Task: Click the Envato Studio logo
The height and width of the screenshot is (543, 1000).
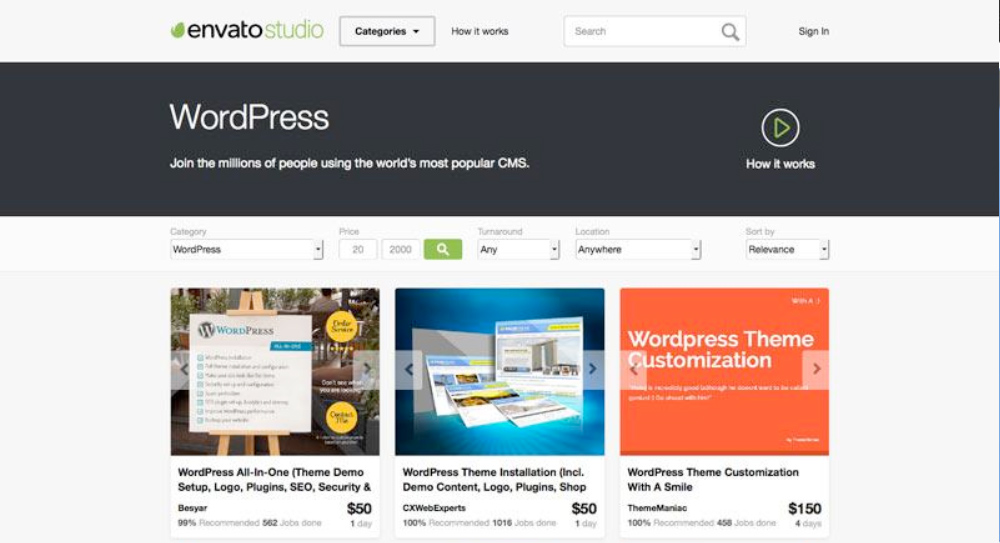Action: click(x=247, y=30)
